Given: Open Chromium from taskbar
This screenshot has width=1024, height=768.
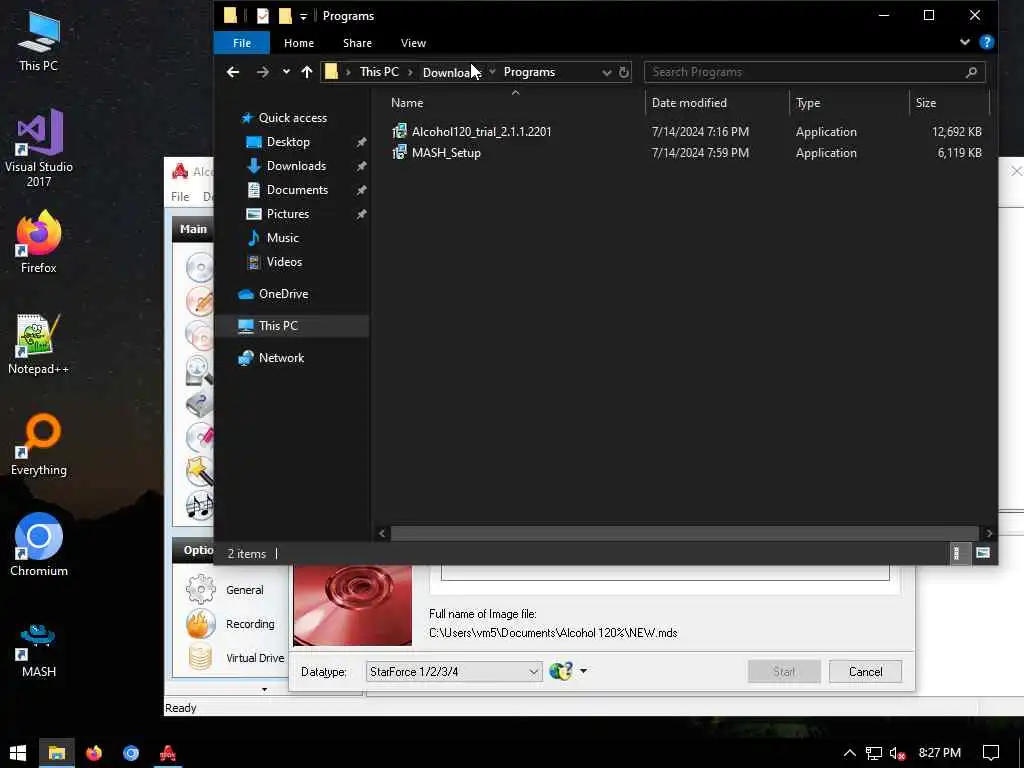Looking at the screenshot, I should [x=131, y=753].
